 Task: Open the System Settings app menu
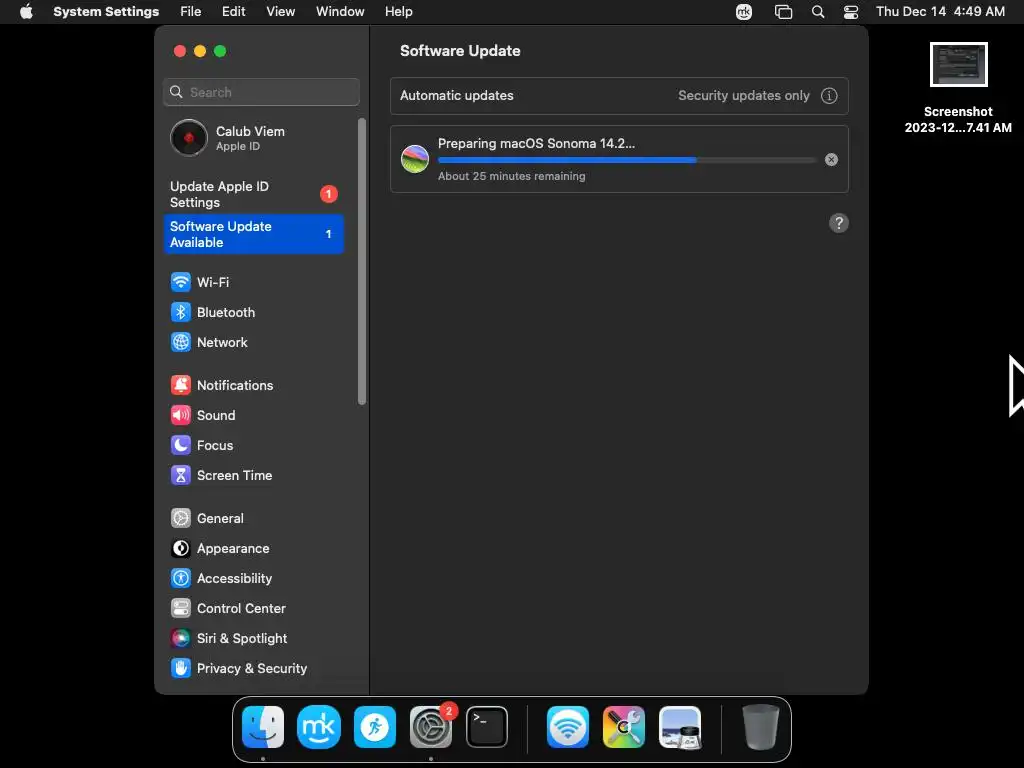point(106,12)
